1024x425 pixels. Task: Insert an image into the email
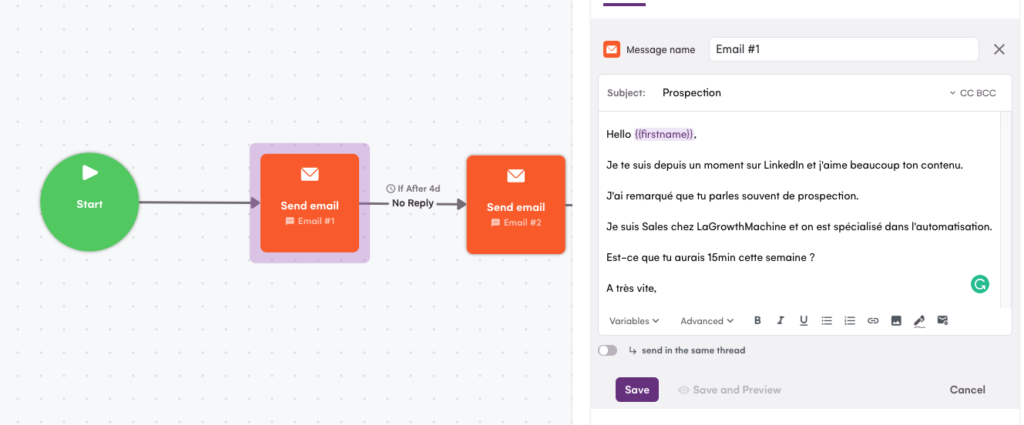tap(896, 321)
